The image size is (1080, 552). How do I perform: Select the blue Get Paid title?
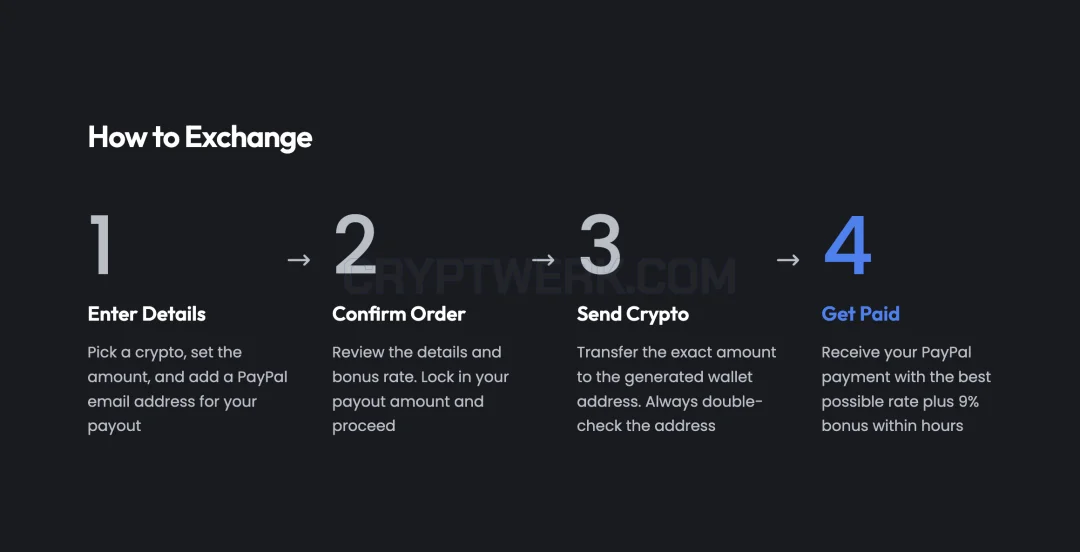tap(860, 314)
